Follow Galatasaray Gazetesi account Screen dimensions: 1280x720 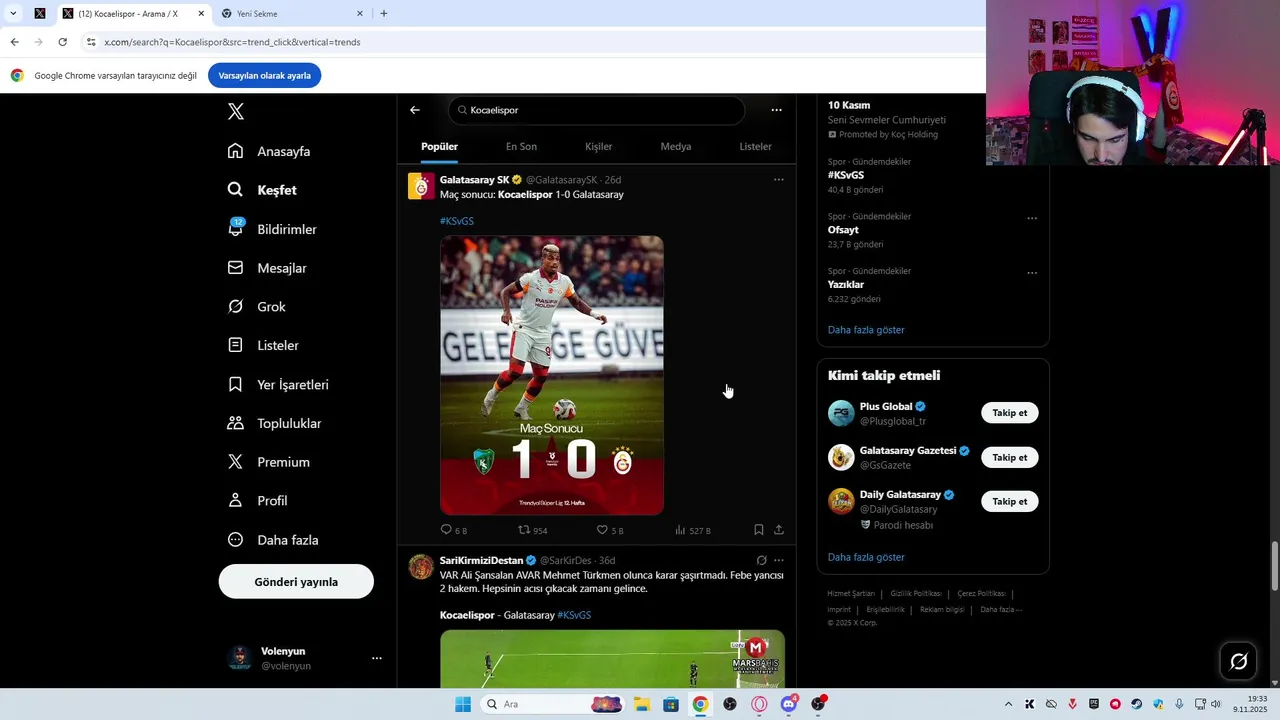tap(1009, 457)
